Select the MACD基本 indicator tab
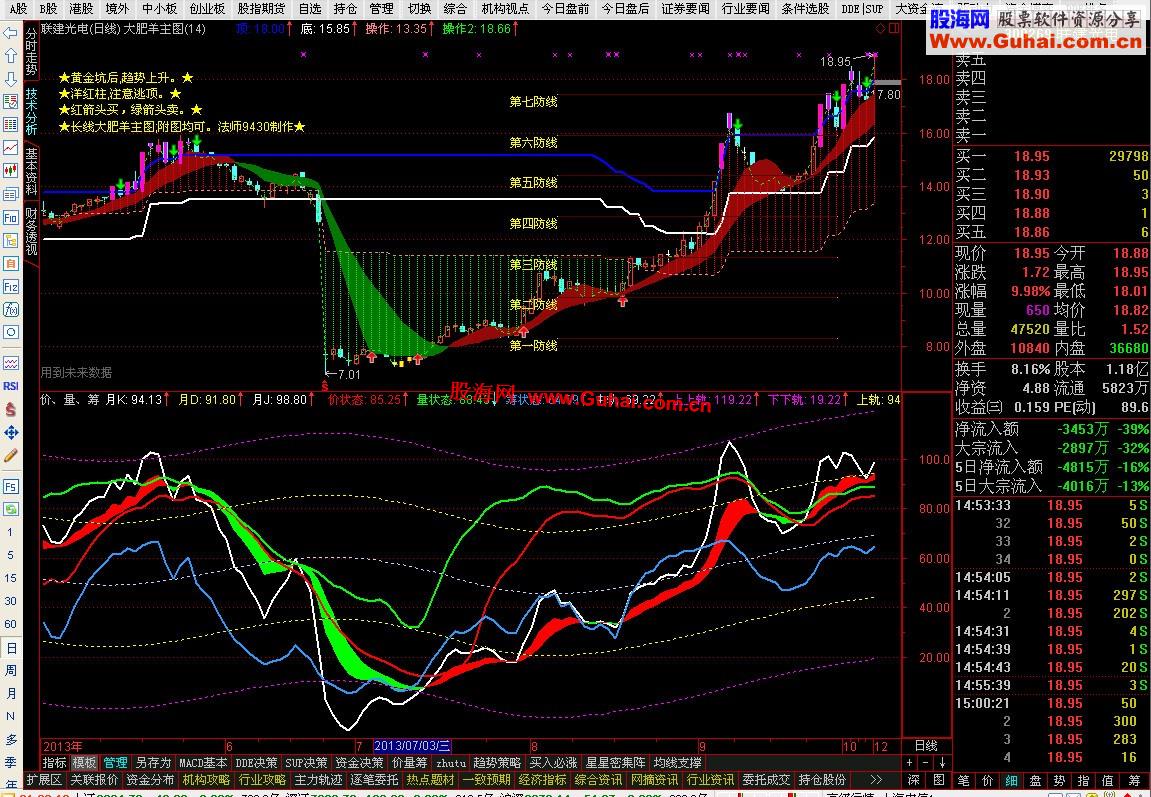Screen dimensions: 1151x797 203,763
